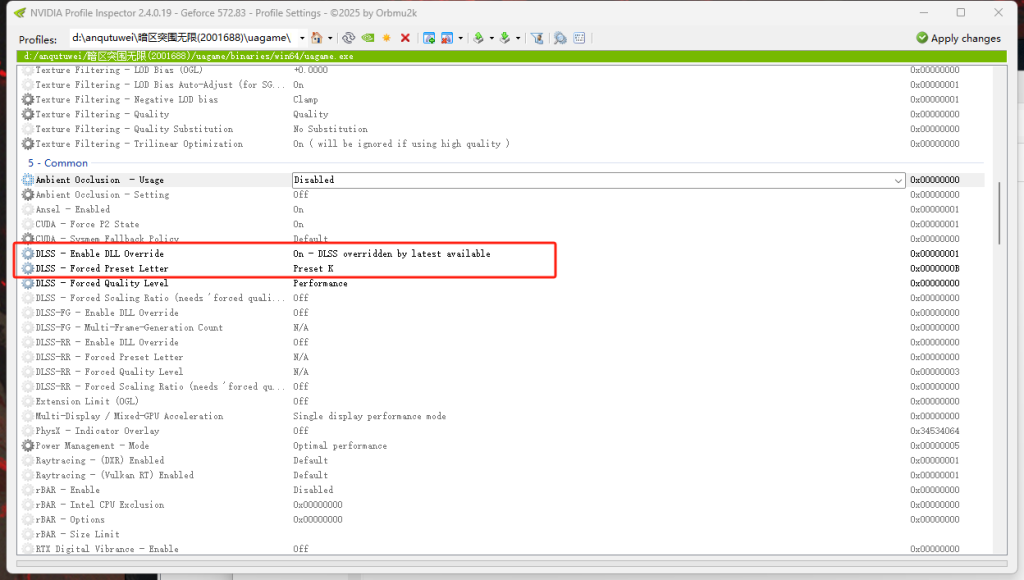The image size is (1024, 580).
Task: Open the dropdown arrow beside the Home icon
Action: [330, 38]
